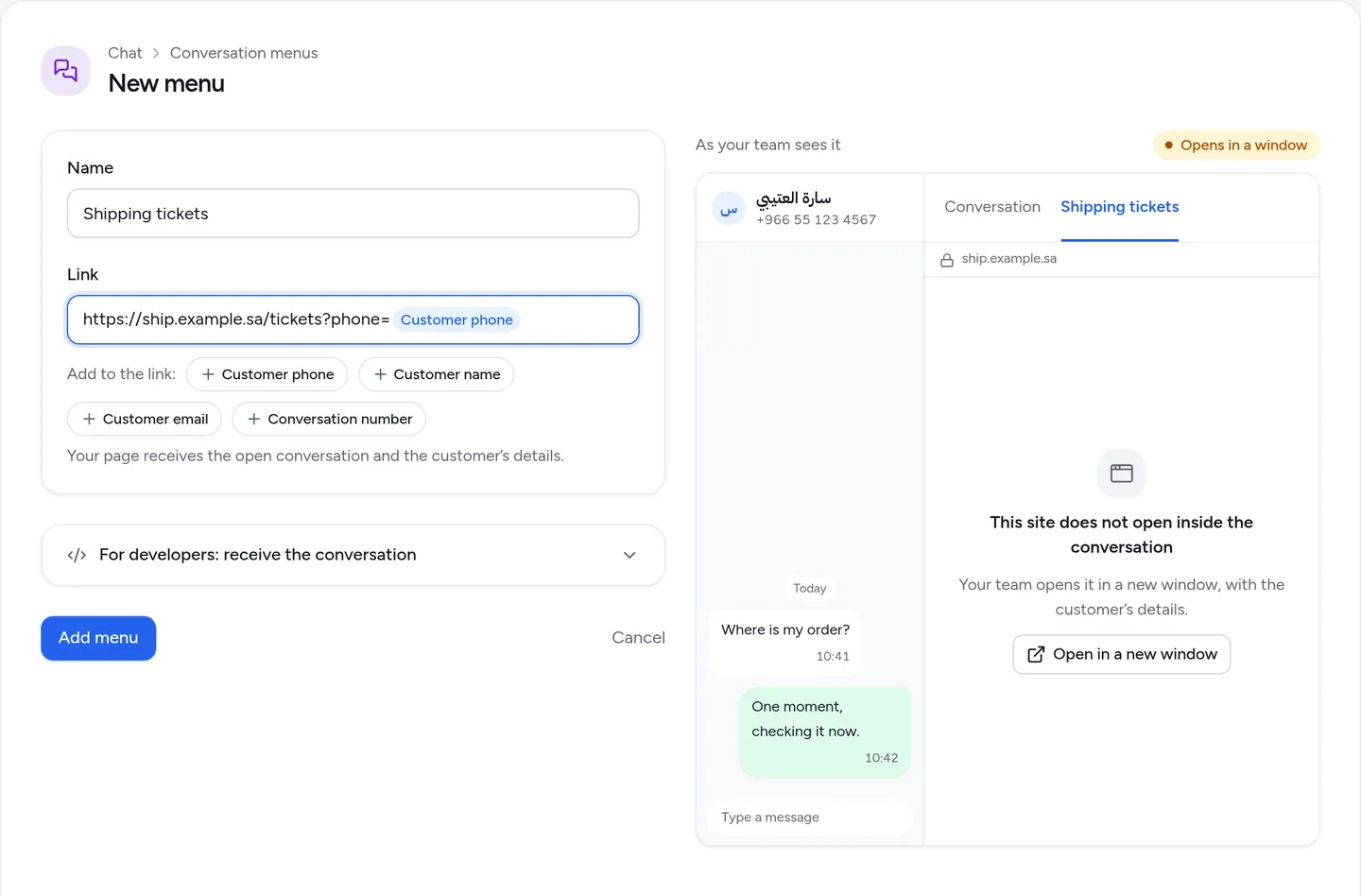The height and width of the screenshot is (896, 1361).
Task: Click the ship.example.sa address text
Action: click(1009, 259)
